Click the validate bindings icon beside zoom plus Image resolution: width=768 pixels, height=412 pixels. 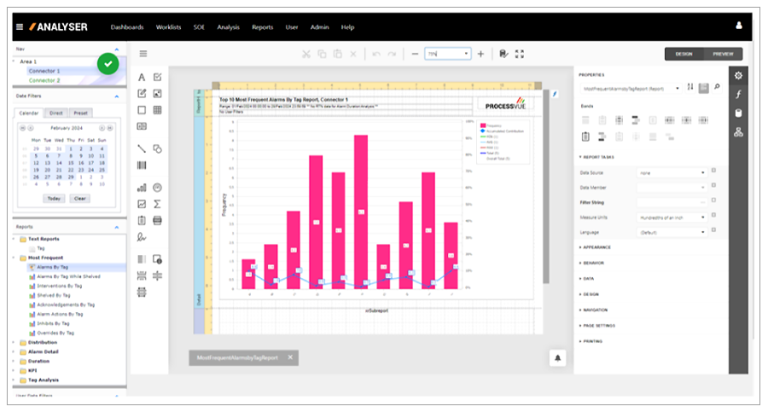pos(504,54)
